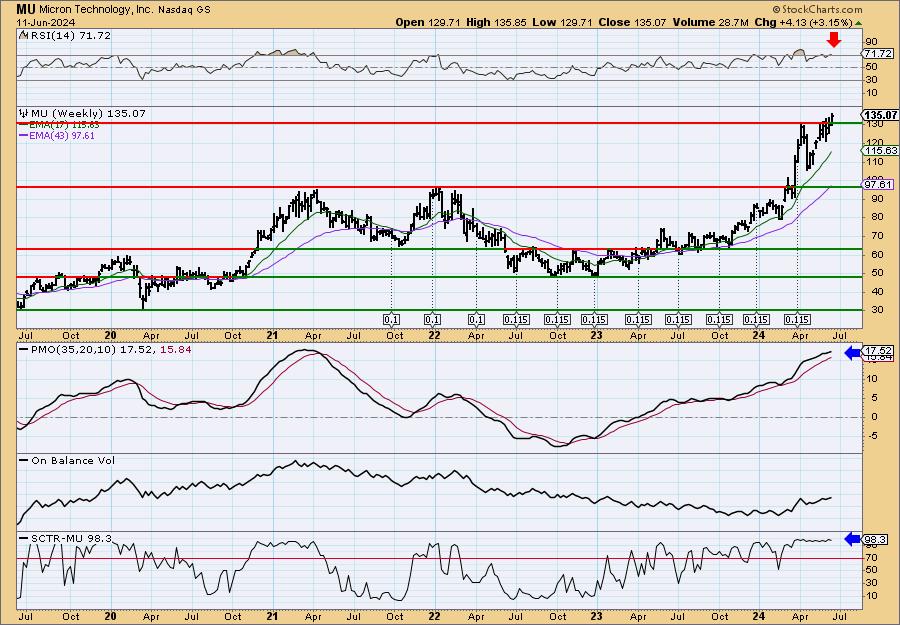Click the -5 label on the PMO axis
This screenshot has width=900, height=625.
(x=871, y=436)
